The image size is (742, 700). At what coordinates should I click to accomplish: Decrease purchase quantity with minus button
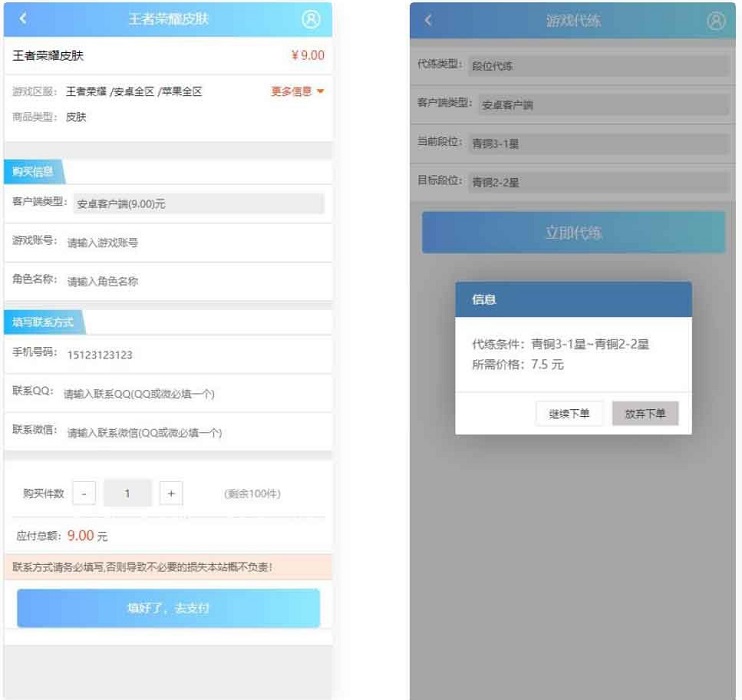click(x=84, y=493)
